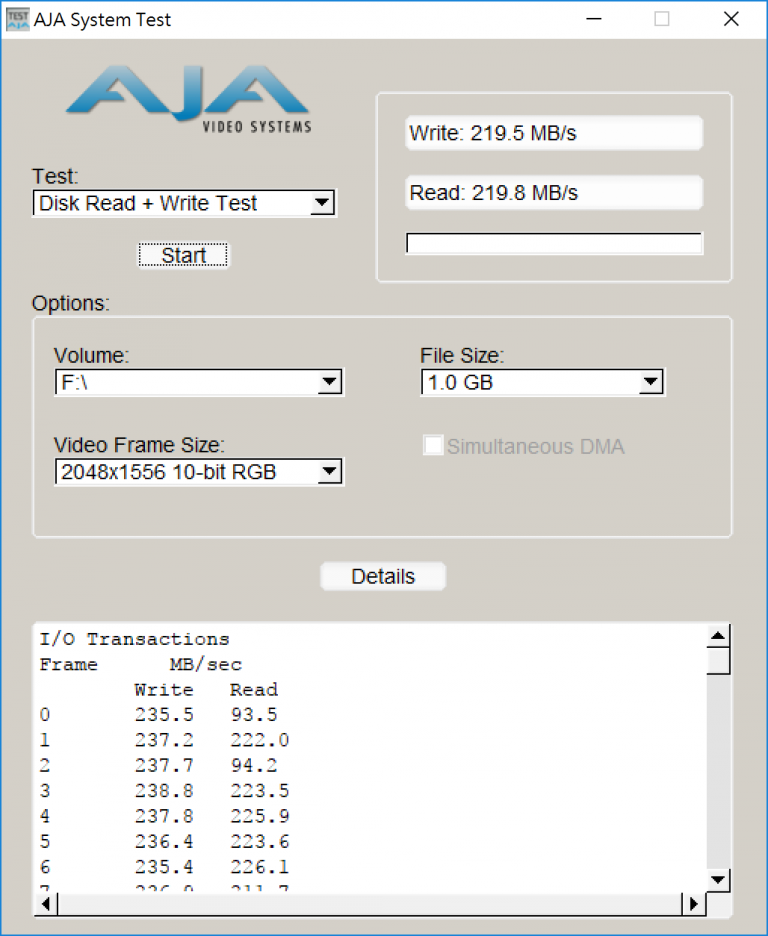The image size is (768, 936).
Task: Minimize the AJA System Test window
Action: 594,19
